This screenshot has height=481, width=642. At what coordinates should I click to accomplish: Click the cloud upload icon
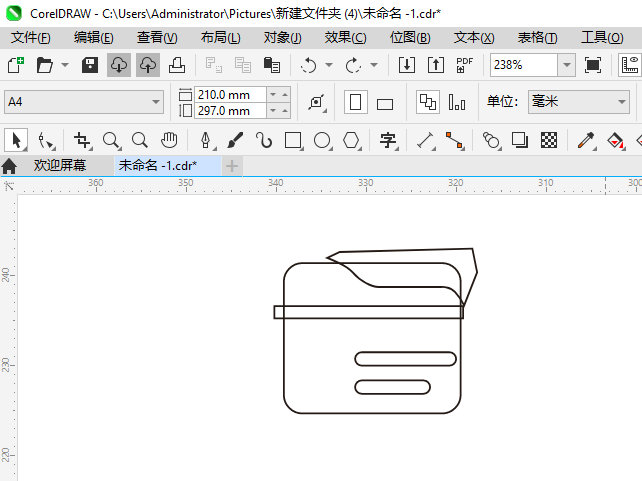tap(148, 65)
